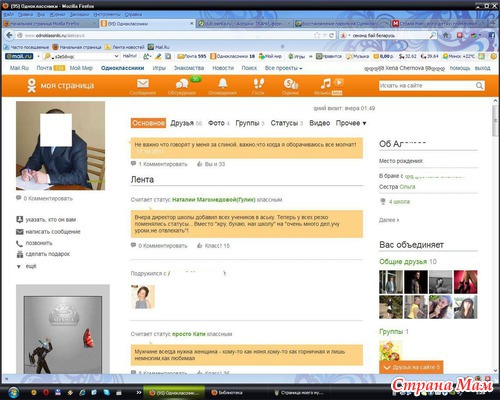Image resolution: width=500 pixels, height=400 pixels.
Task: Expand the 'Прочее' profile menu
Action: click(351, 123)
